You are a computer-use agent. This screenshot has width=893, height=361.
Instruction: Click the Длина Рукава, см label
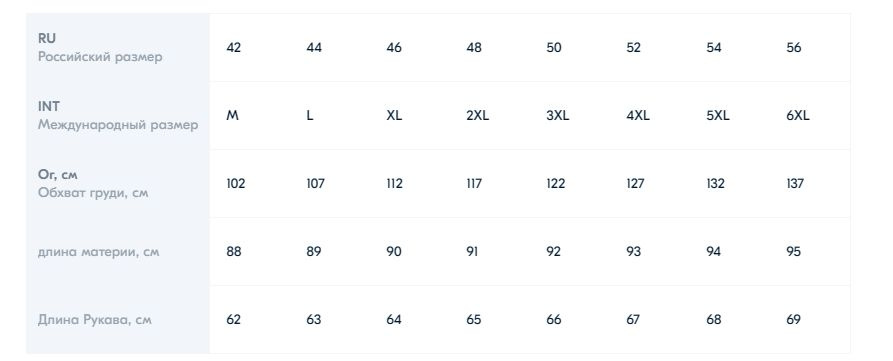[x=95, y=319]
